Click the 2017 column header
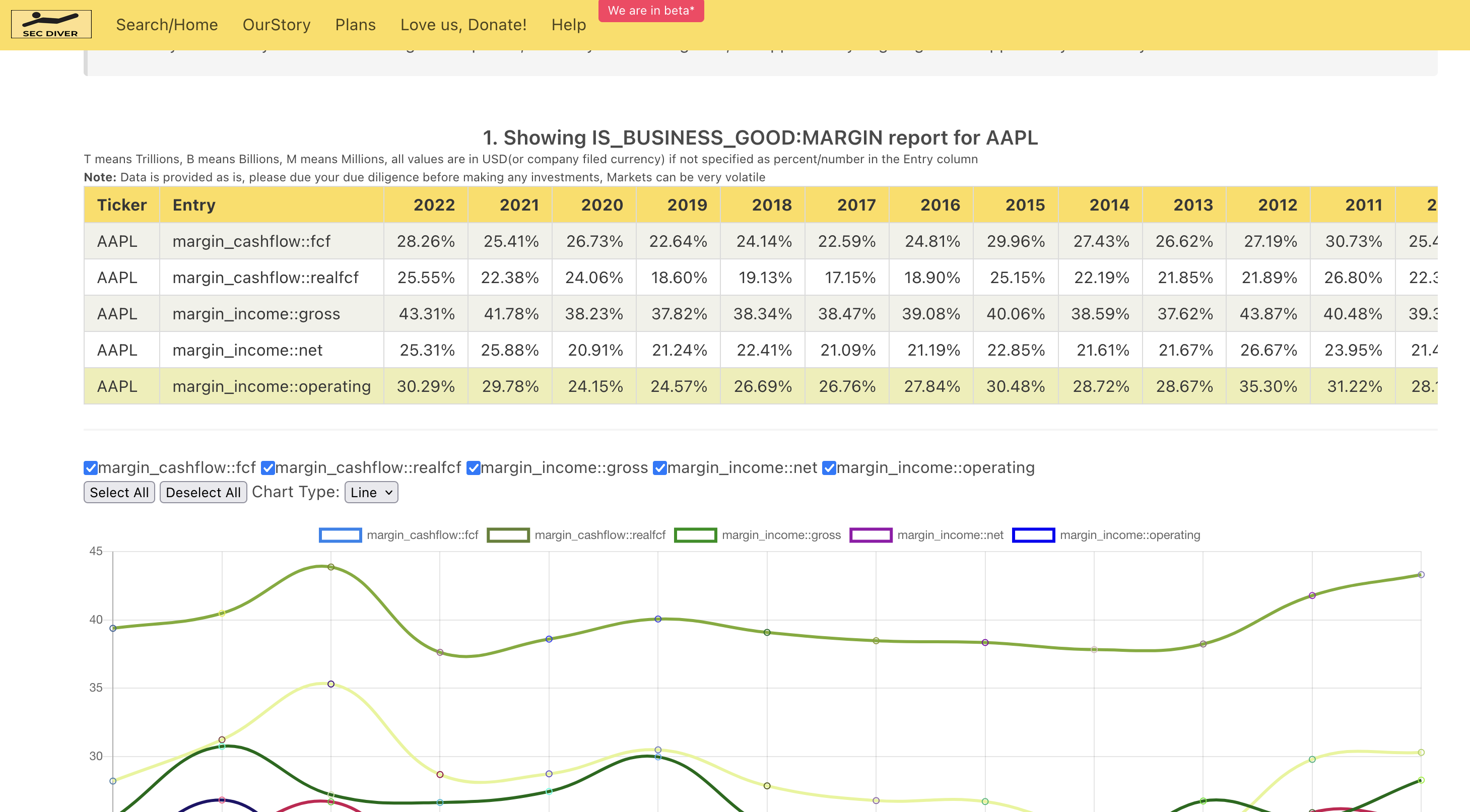 pyautogui.click(x=847, y=205)
